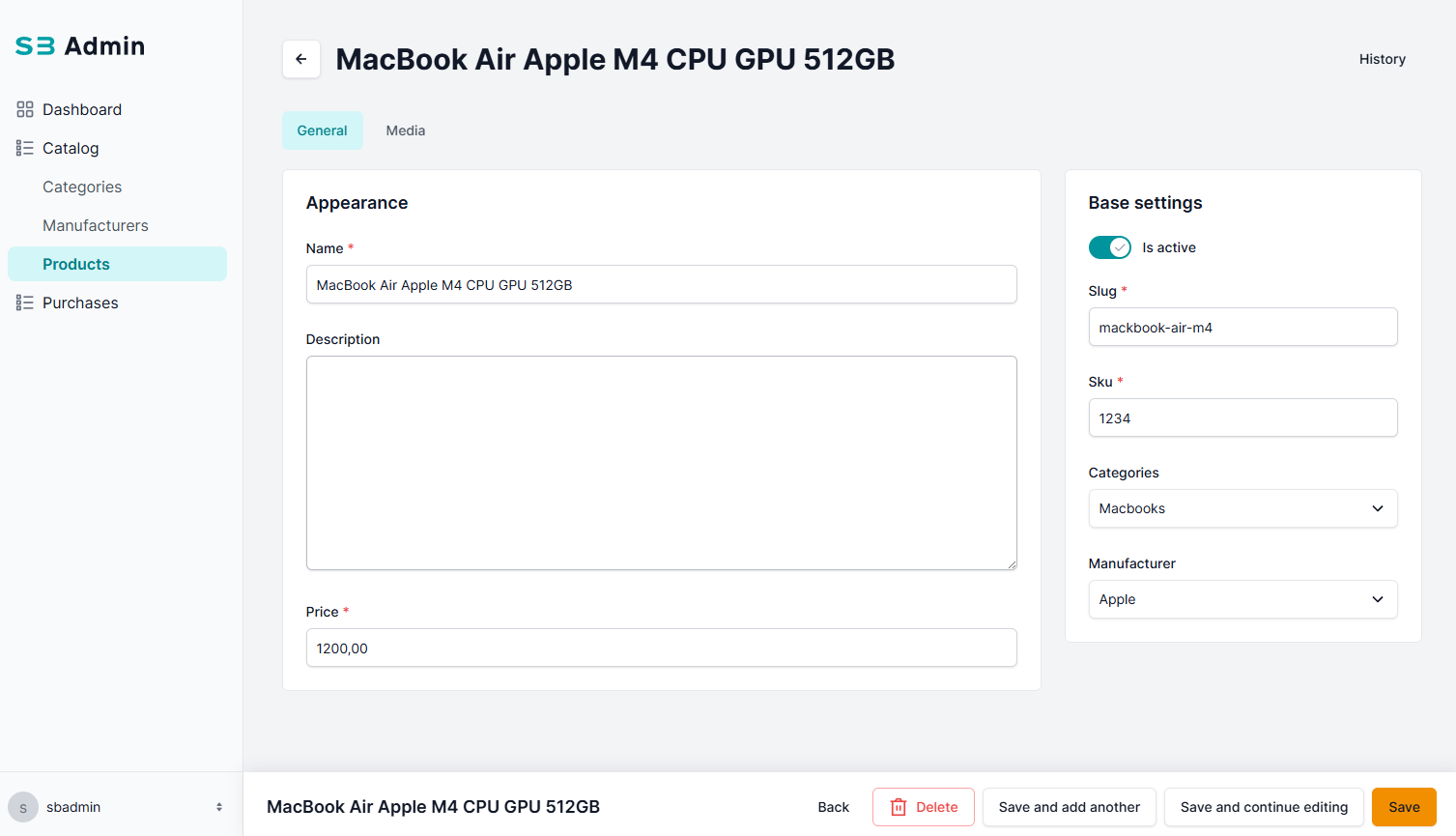Click into the Slug input field
The image size is (1456, 836).
coord(1243,327)
